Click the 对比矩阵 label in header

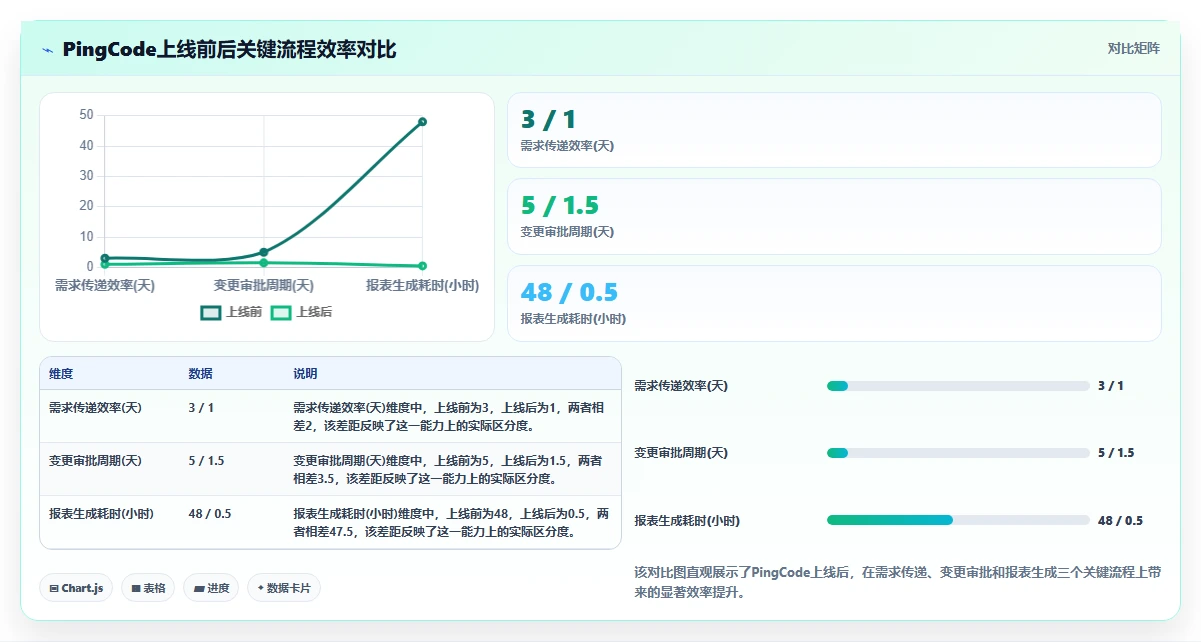click(1134, 48)
